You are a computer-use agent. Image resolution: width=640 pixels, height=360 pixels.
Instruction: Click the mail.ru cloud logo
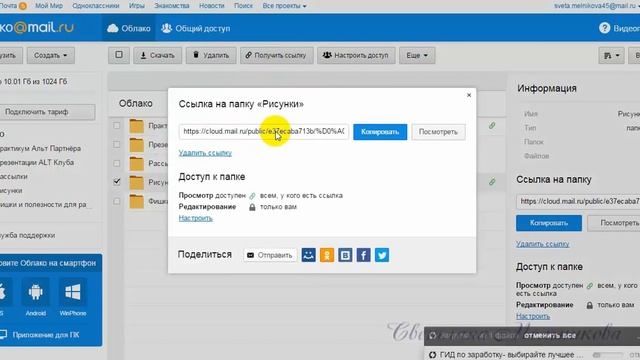[37, 27]
